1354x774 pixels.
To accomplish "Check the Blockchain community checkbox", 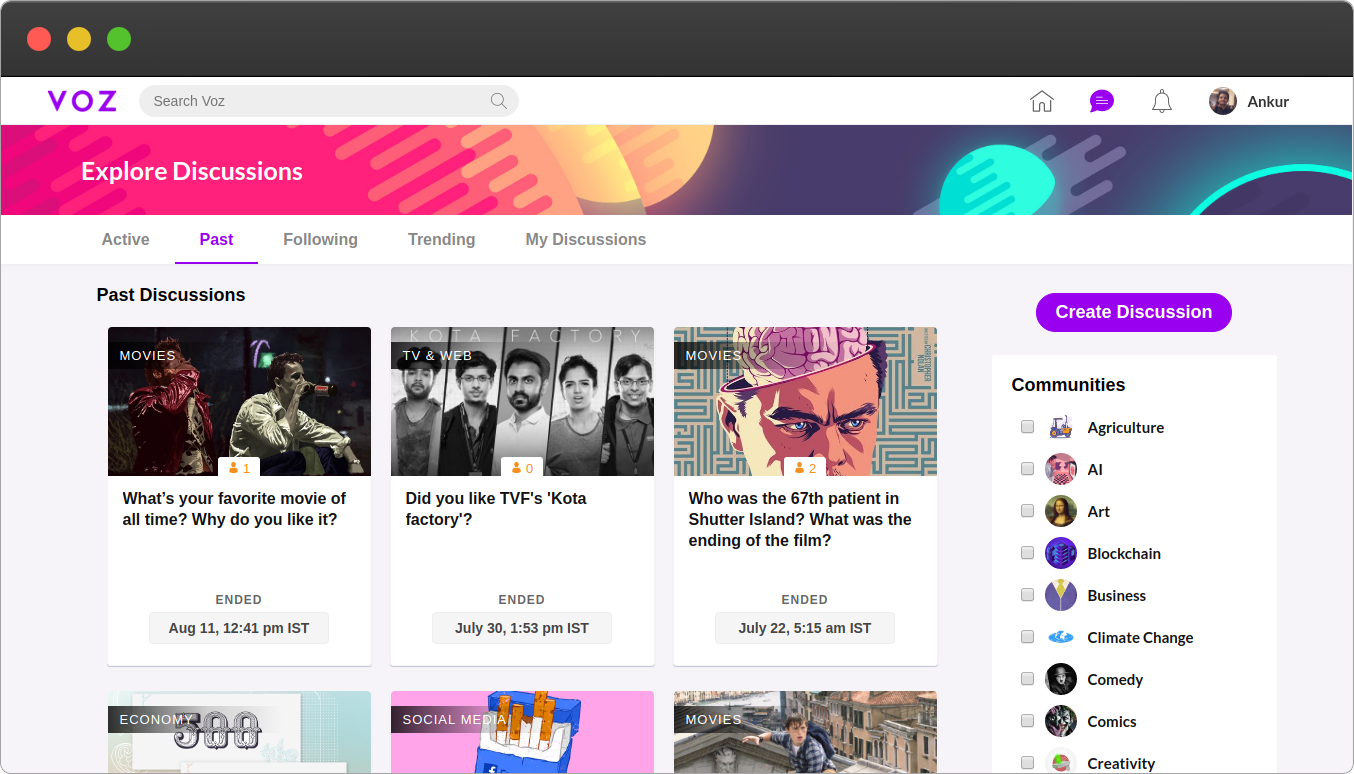I will coord(1027,553).
